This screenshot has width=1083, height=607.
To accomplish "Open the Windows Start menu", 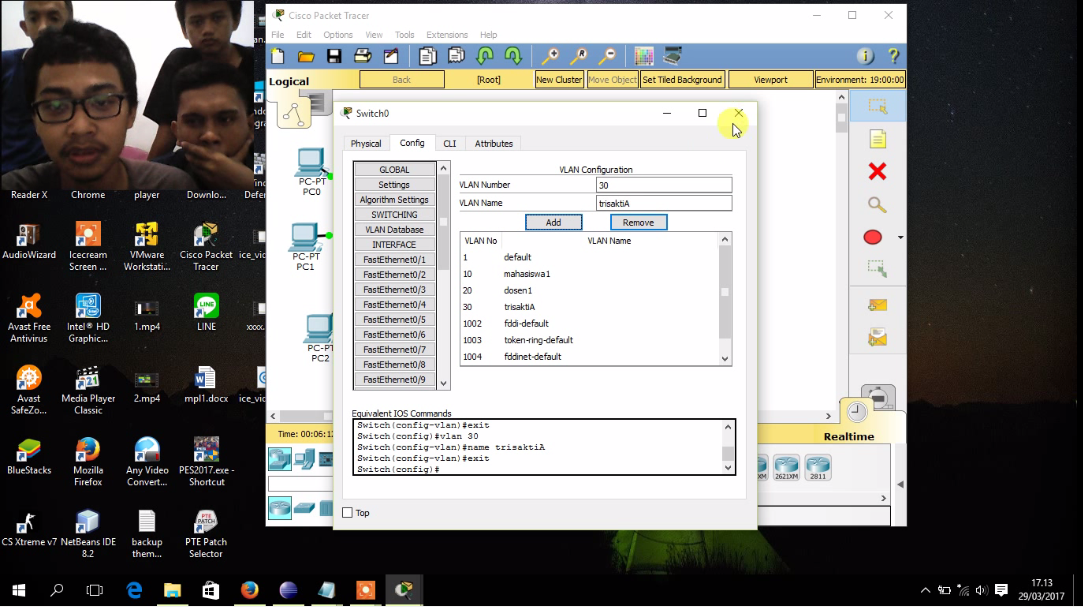I will click(x=19, y=590).
